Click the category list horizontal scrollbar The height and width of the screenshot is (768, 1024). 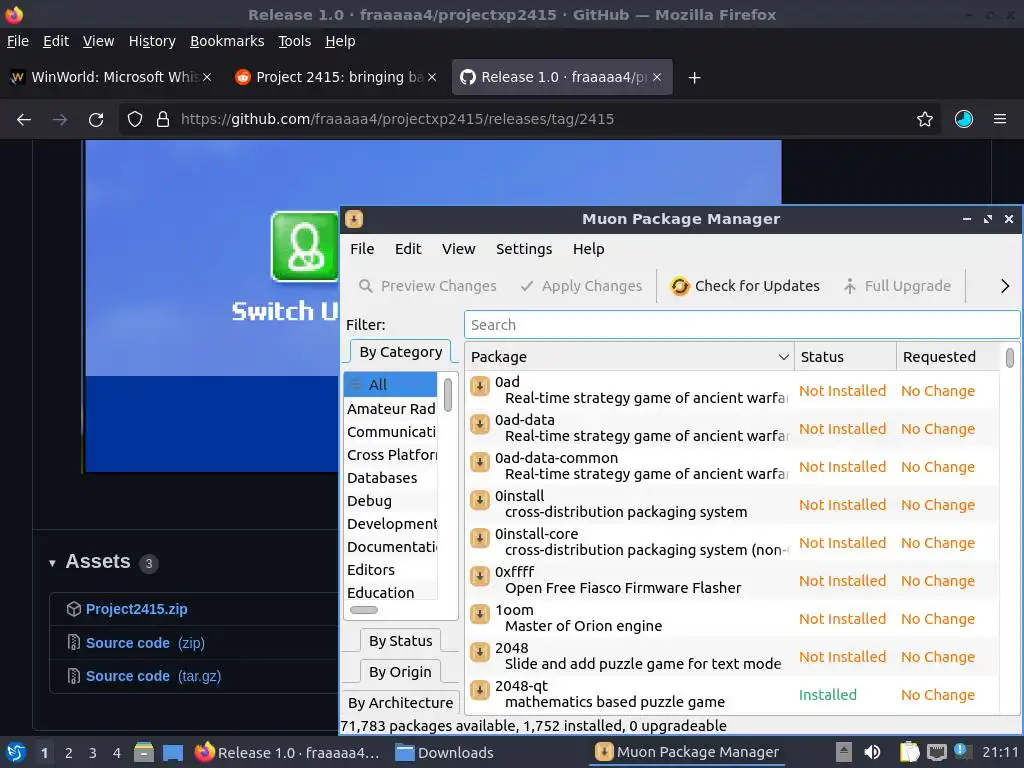point(364,610)
